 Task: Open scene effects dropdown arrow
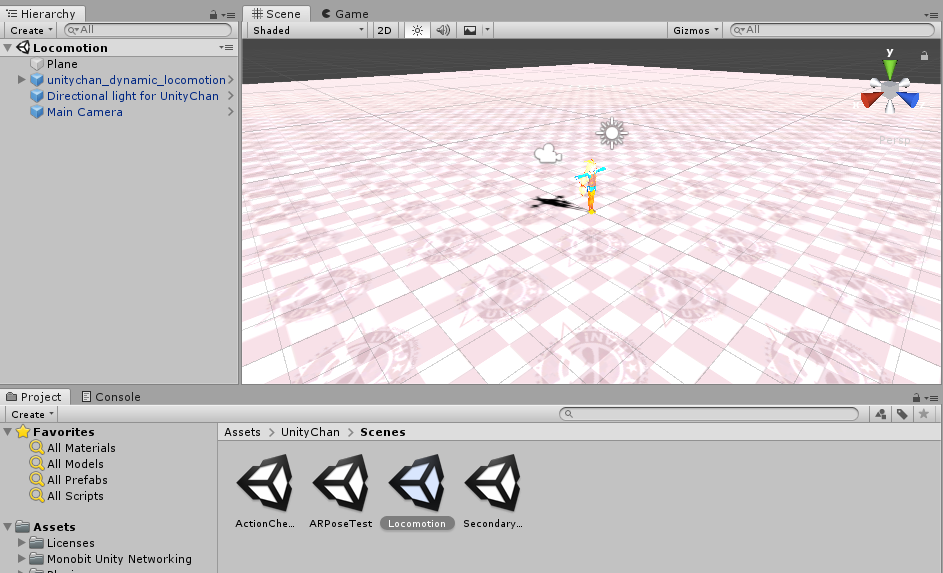tap(487, 30)
